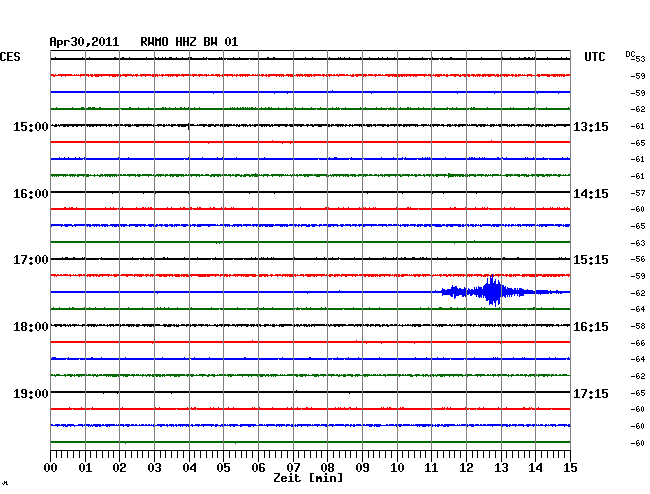Click the station label RWMO HHZ BW 01
Screen dimensions: 650x494
189,42
